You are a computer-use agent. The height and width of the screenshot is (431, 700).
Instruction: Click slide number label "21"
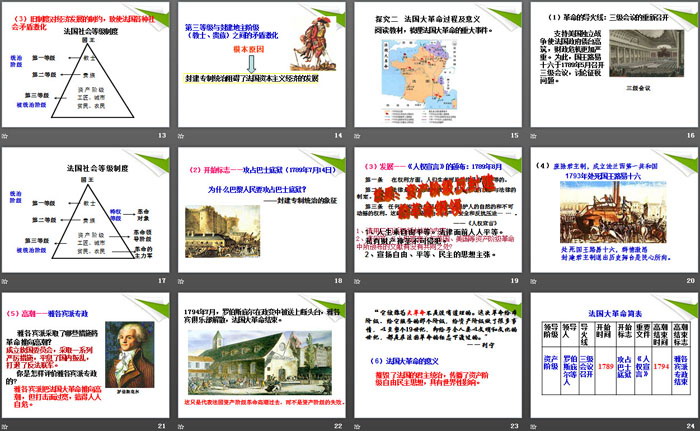click(162, 426)
